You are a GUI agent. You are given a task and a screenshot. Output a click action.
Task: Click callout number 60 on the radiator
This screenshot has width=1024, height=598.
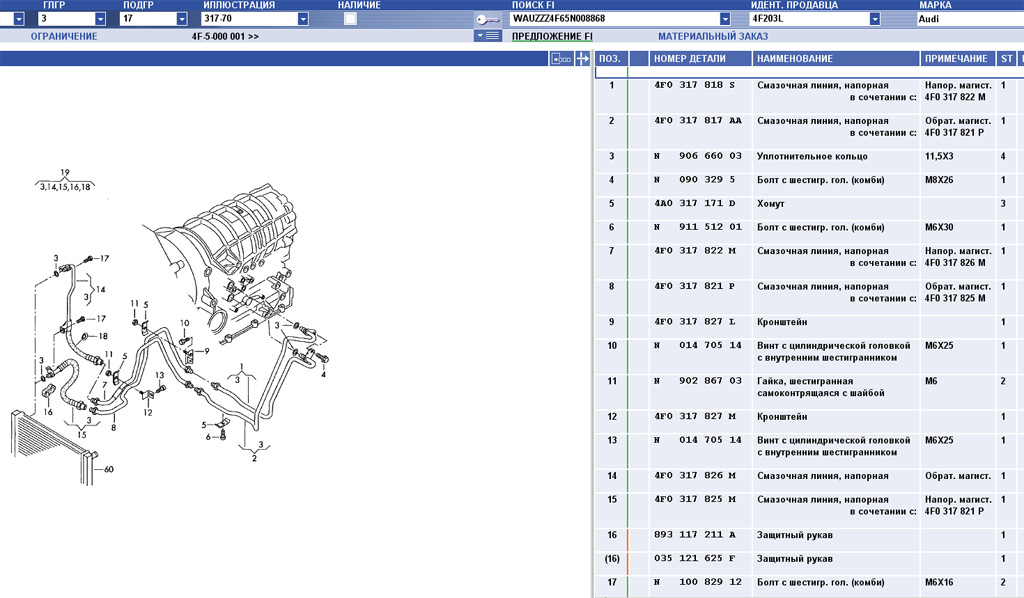pyautogui.click(x=108, y=469)
